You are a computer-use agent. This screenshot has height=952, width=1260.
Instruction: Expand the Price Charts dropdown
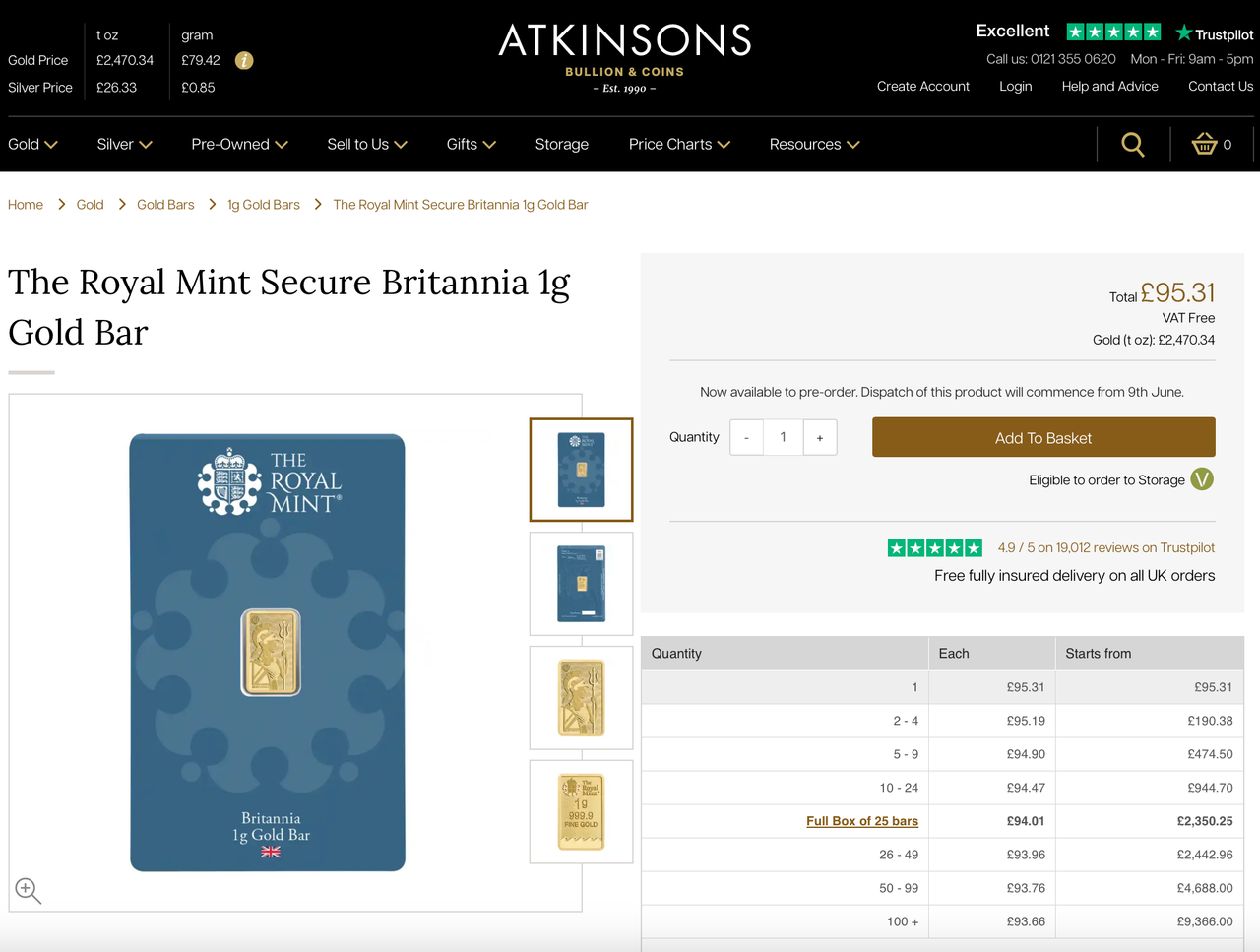(680, 145)
